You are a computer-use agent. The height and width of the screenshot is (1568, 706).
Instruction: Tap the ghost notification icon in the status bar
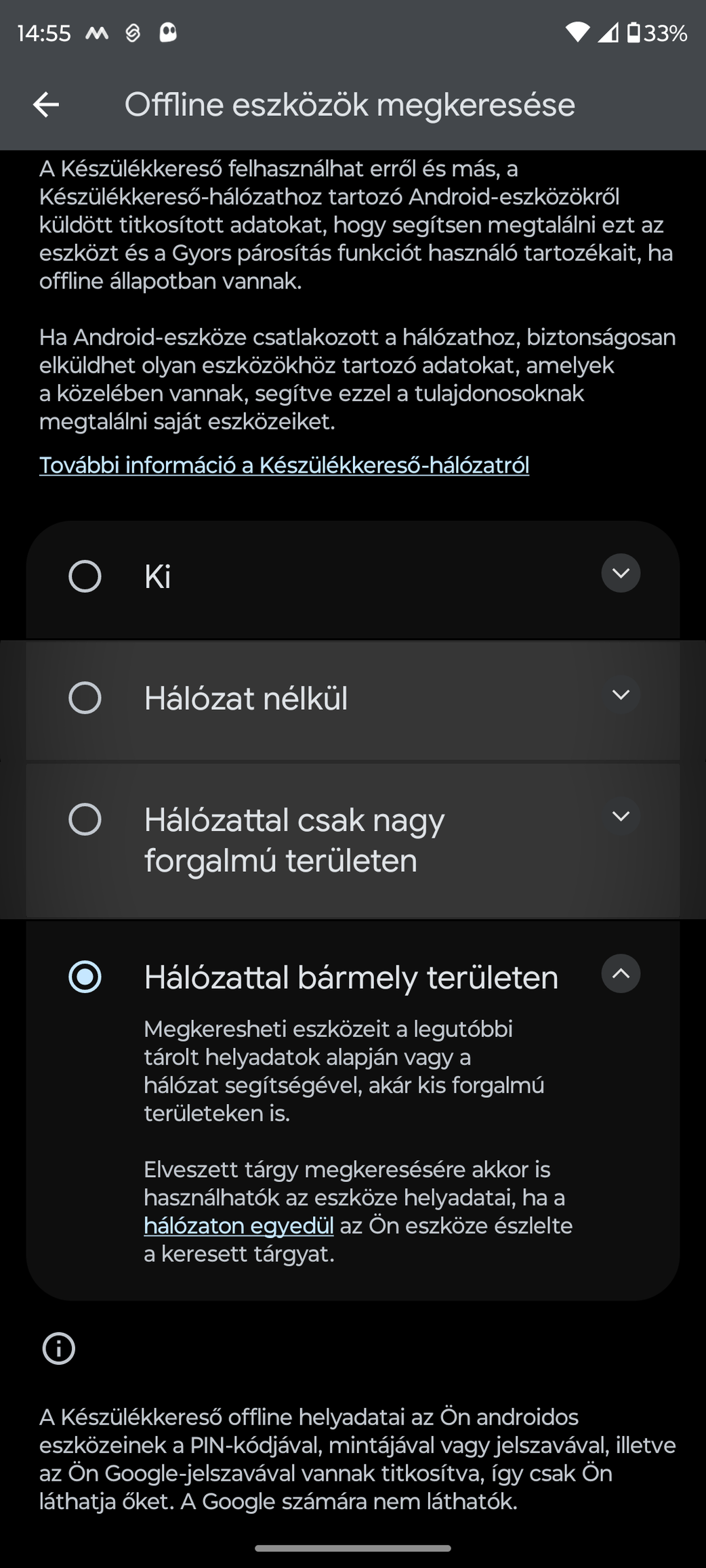(168, 32)
